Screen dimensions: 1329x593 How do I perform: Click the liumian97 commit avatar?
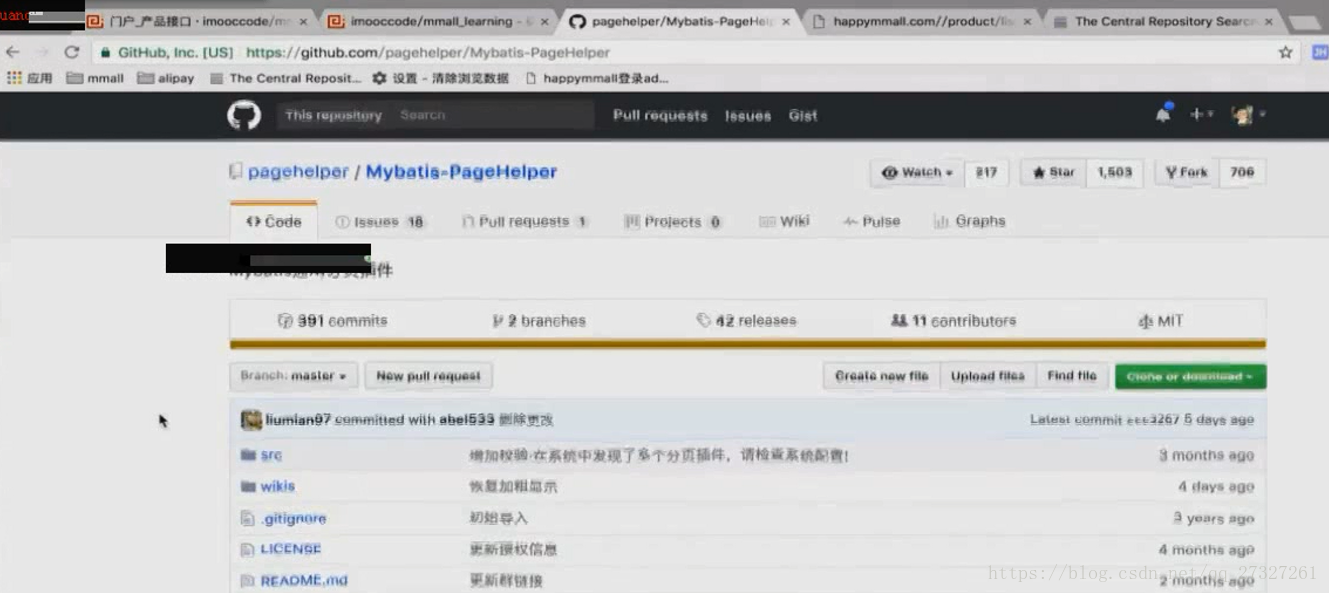[251, 420]
